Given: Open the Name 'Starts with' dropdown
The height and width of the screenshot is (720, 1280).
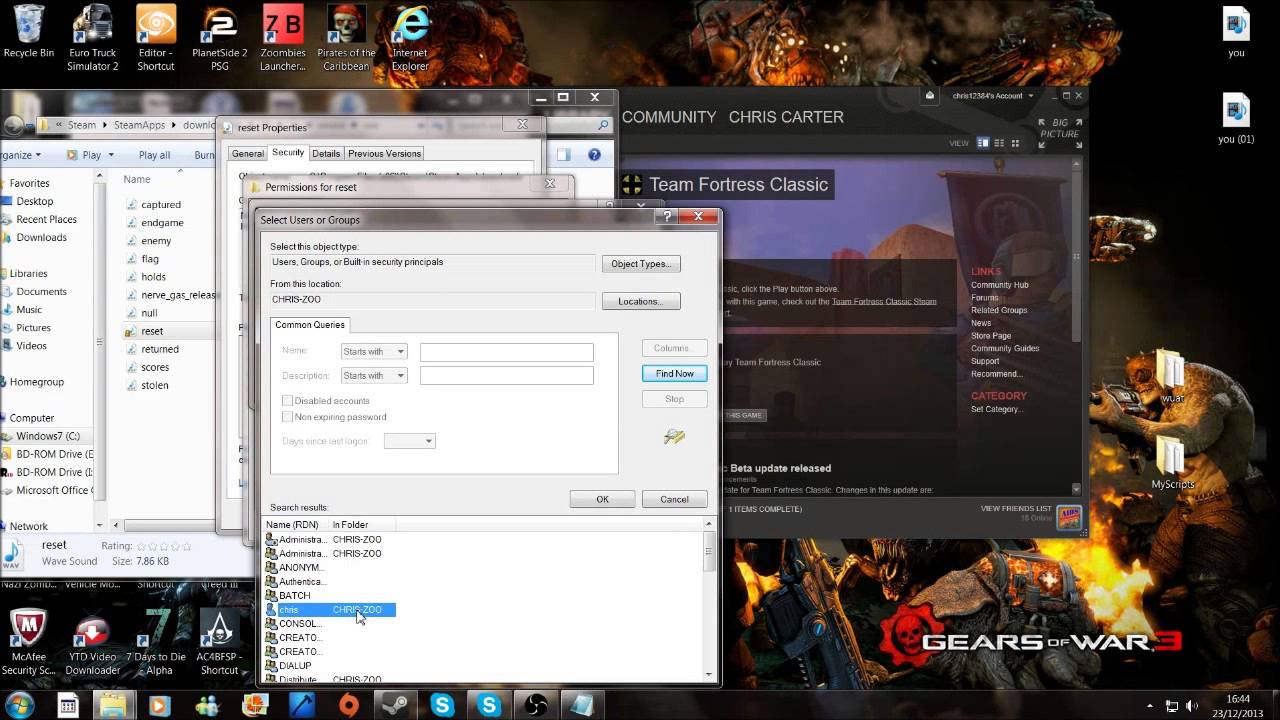Looking at the screenshot, I should coord(373,351).
